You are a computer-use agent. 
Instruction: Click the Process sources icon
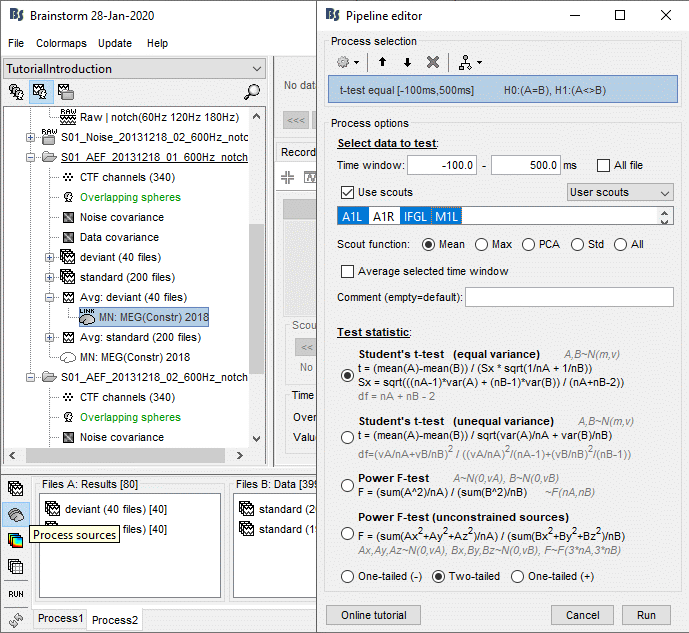(16, 514)
